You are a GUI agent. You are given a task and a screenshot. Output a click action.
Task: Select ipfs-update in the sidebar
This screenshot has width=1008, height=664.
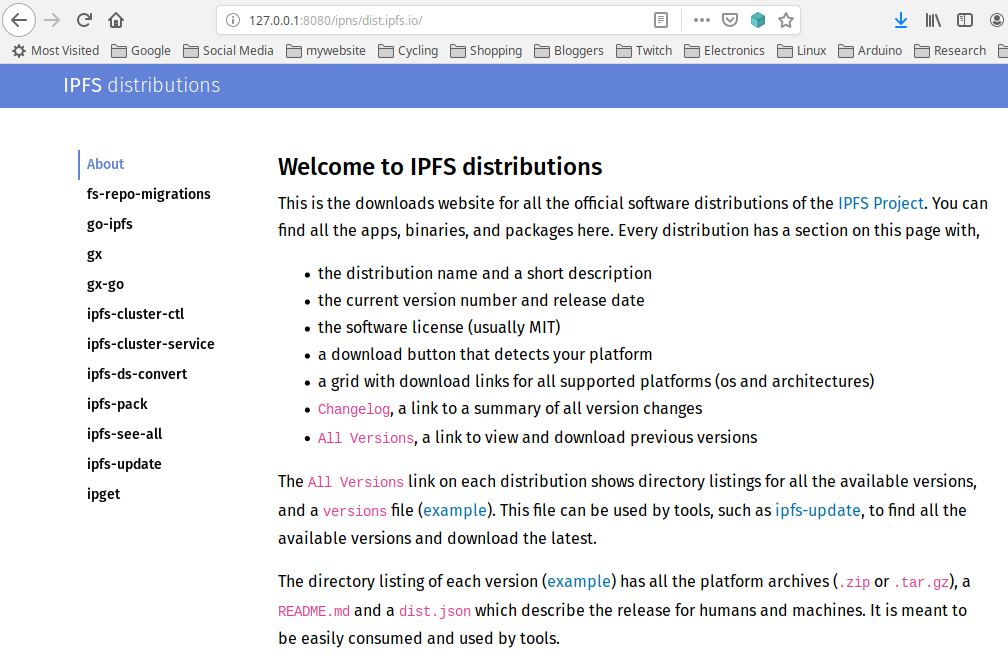click(x=124, y=464)
